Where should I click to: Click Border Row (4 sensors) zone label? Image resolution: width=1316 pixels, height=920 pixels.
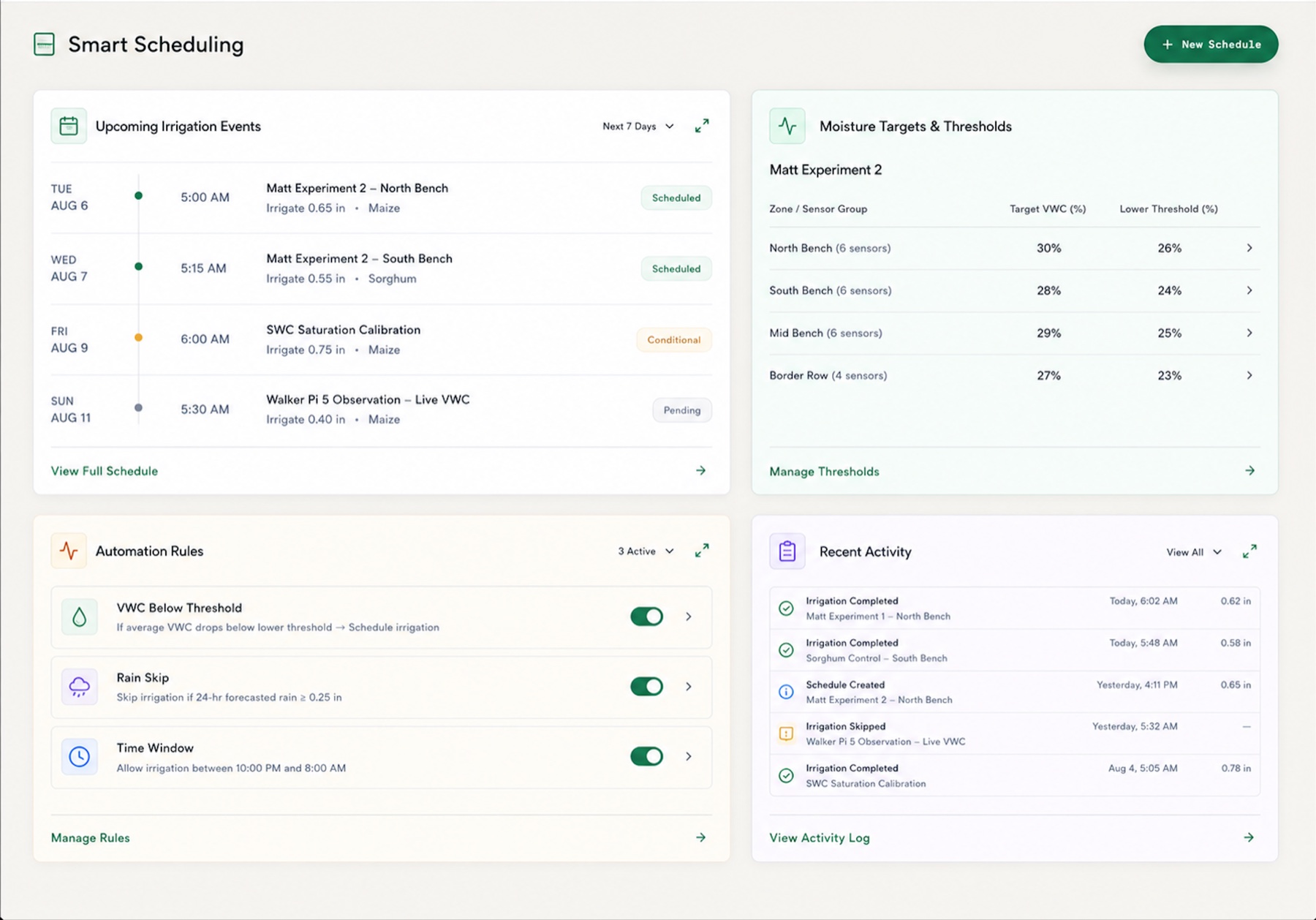point(828,375)
